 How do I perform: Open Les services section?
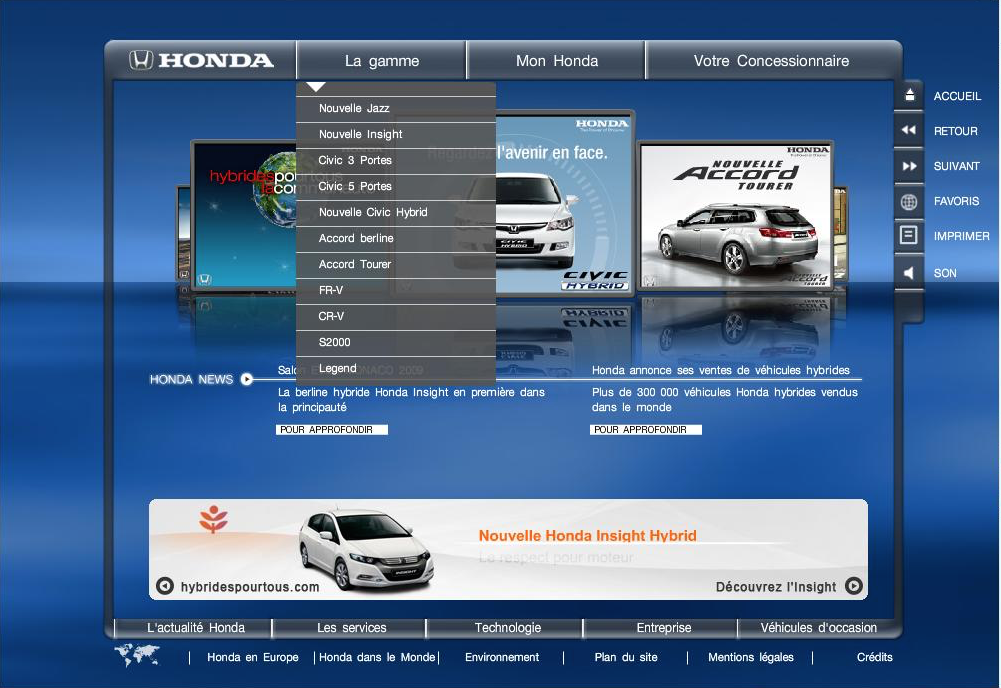[x=351, y=627]
